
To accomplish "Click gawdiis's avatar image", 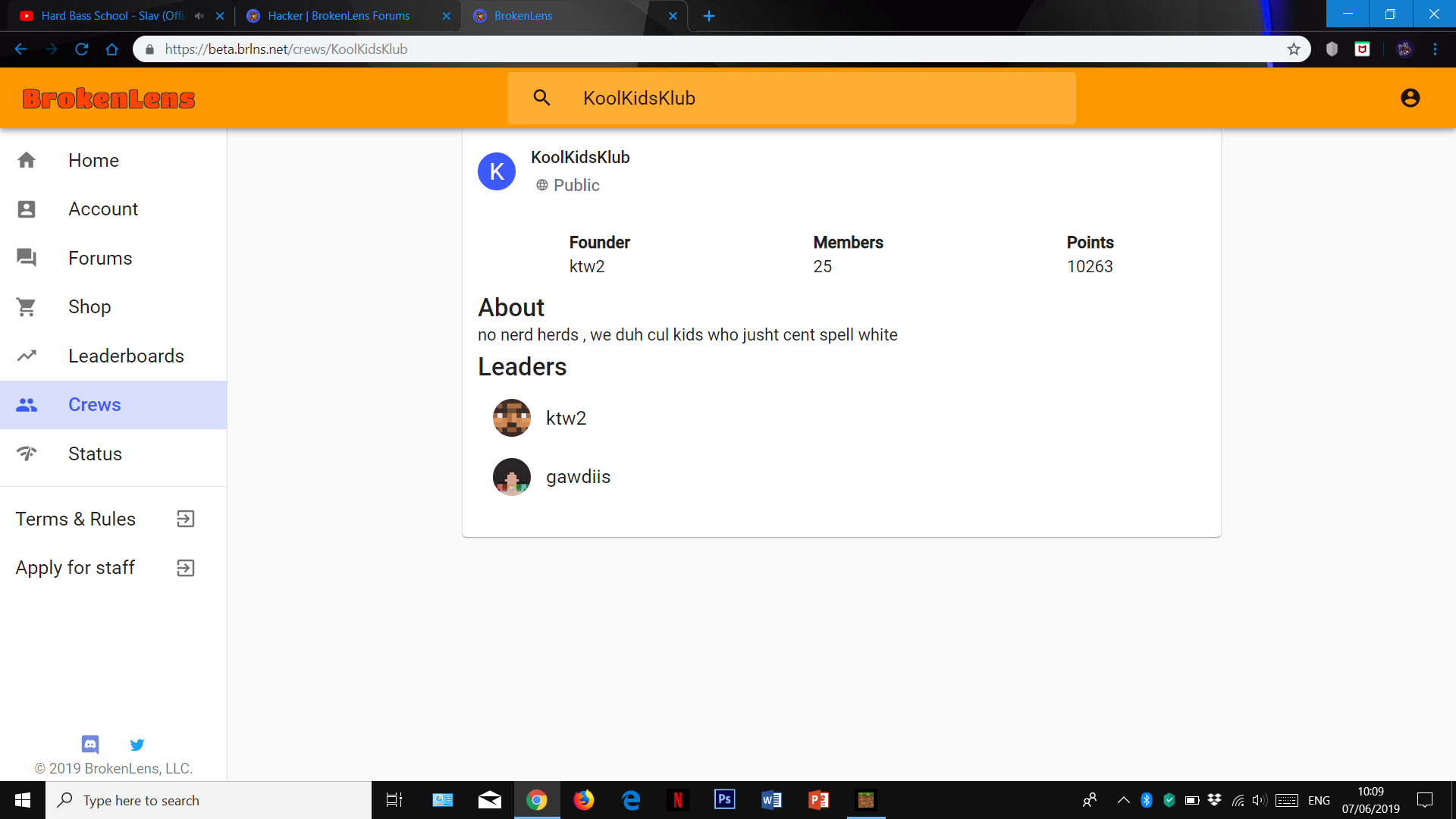I will pyautogui.click(x=512, y=477).
